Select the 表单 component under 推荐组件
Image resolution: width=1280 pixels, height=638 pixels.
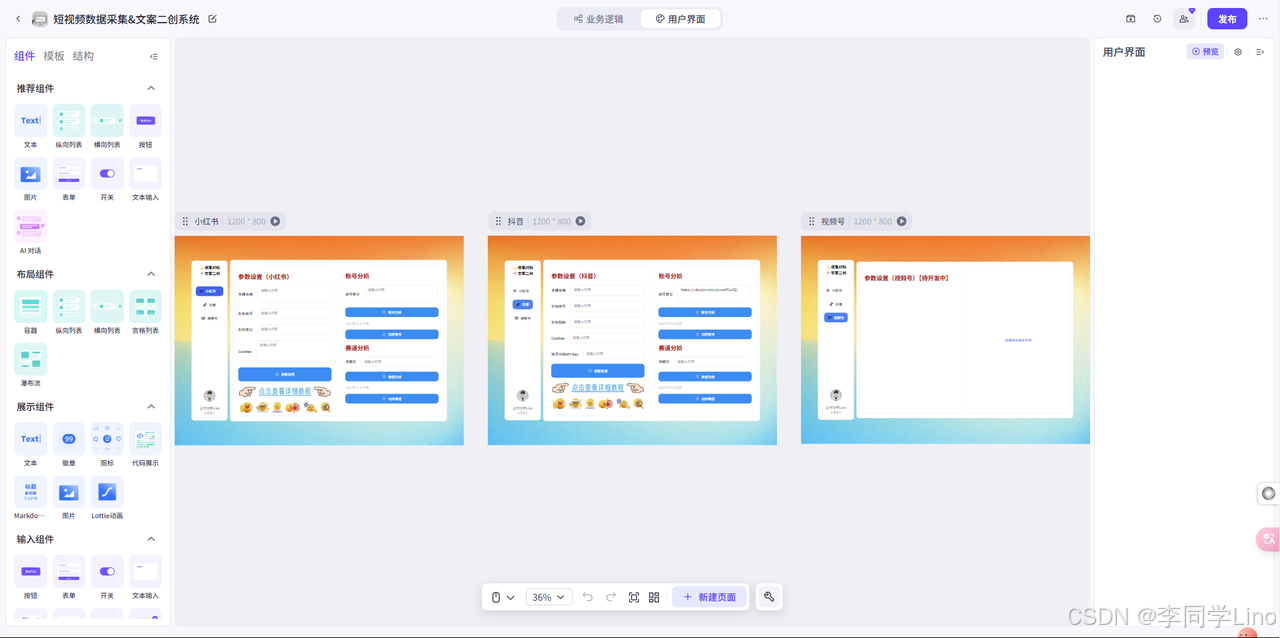click(69, 180)
